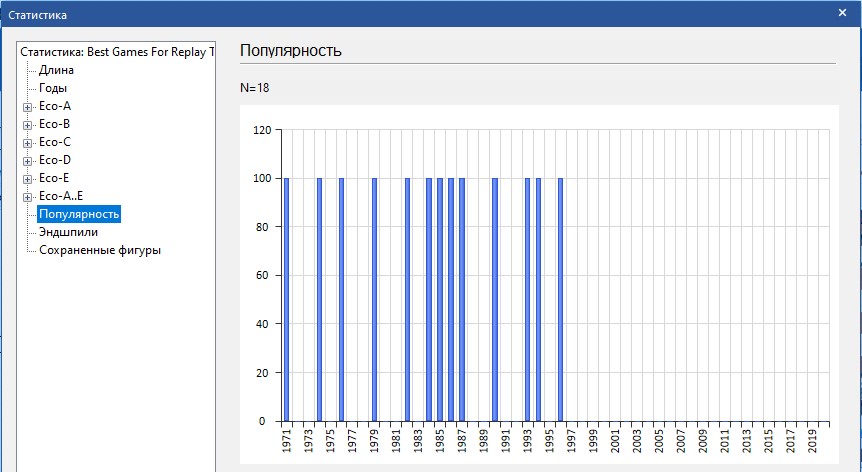This screenshot has width=862, height=472.
Task: Expand the Eco-A tree node
Action: (27, 107)
